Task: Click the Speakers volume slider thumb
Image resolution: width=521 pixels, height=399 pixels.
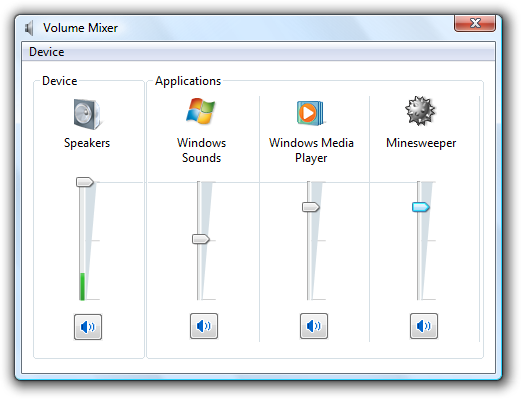Action: [85, 182]
